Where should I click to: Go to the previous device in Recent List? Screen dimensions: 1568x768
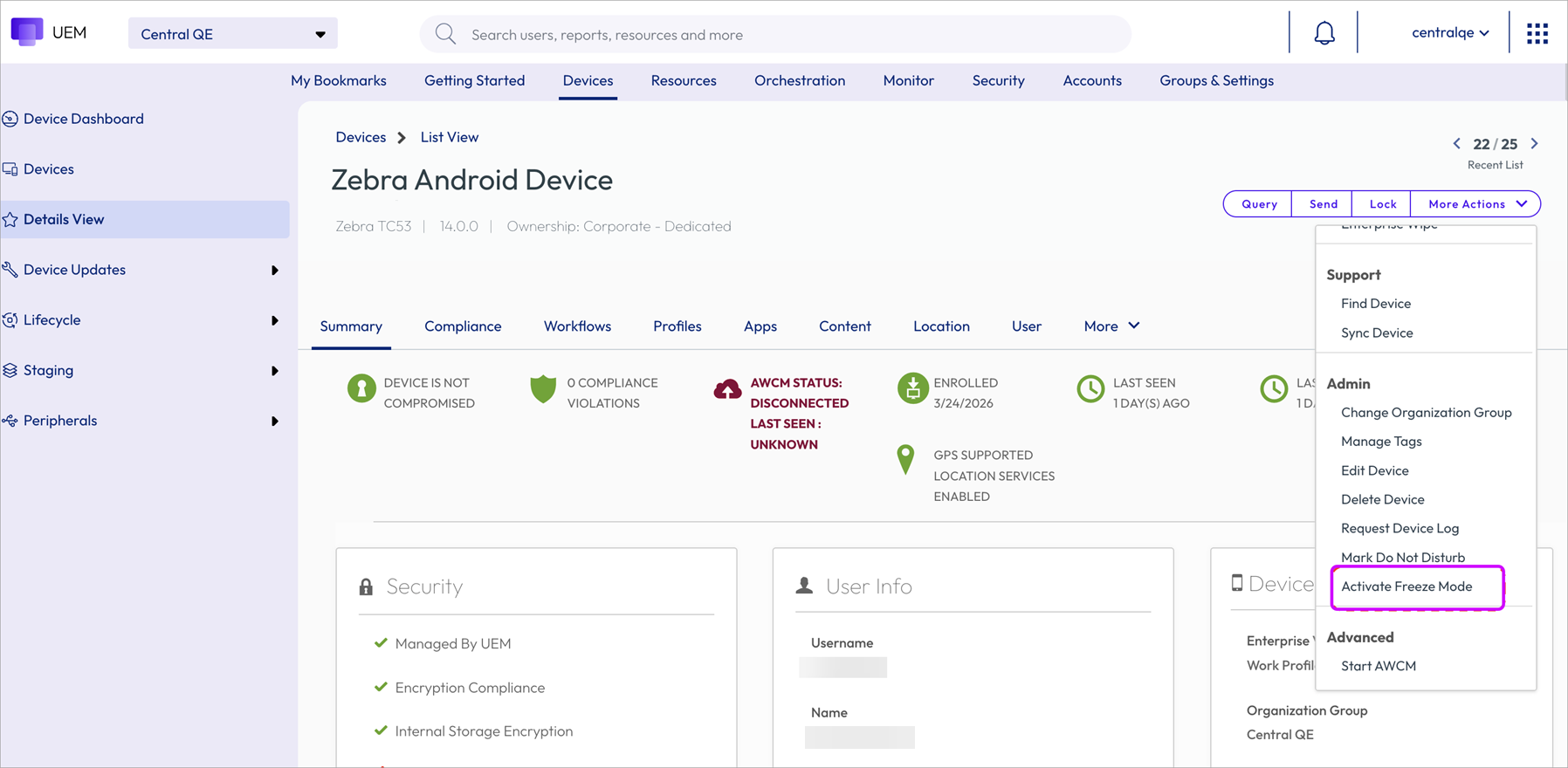tap(1456, 143)
